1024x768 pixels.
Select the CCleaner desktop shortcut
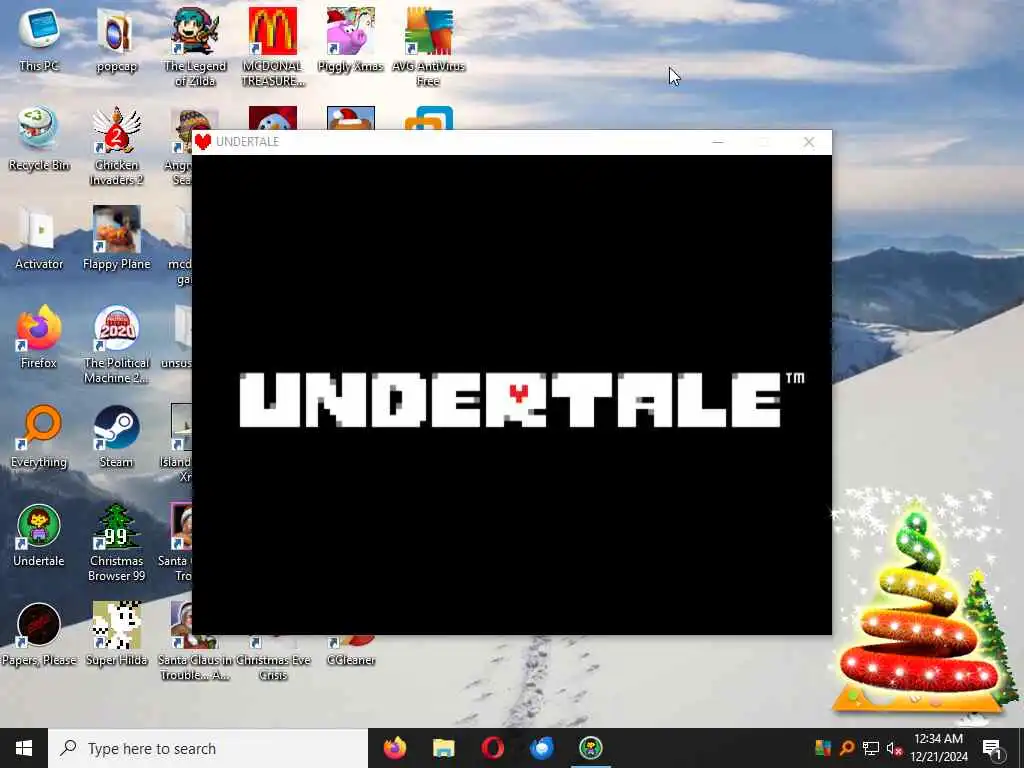351,653
